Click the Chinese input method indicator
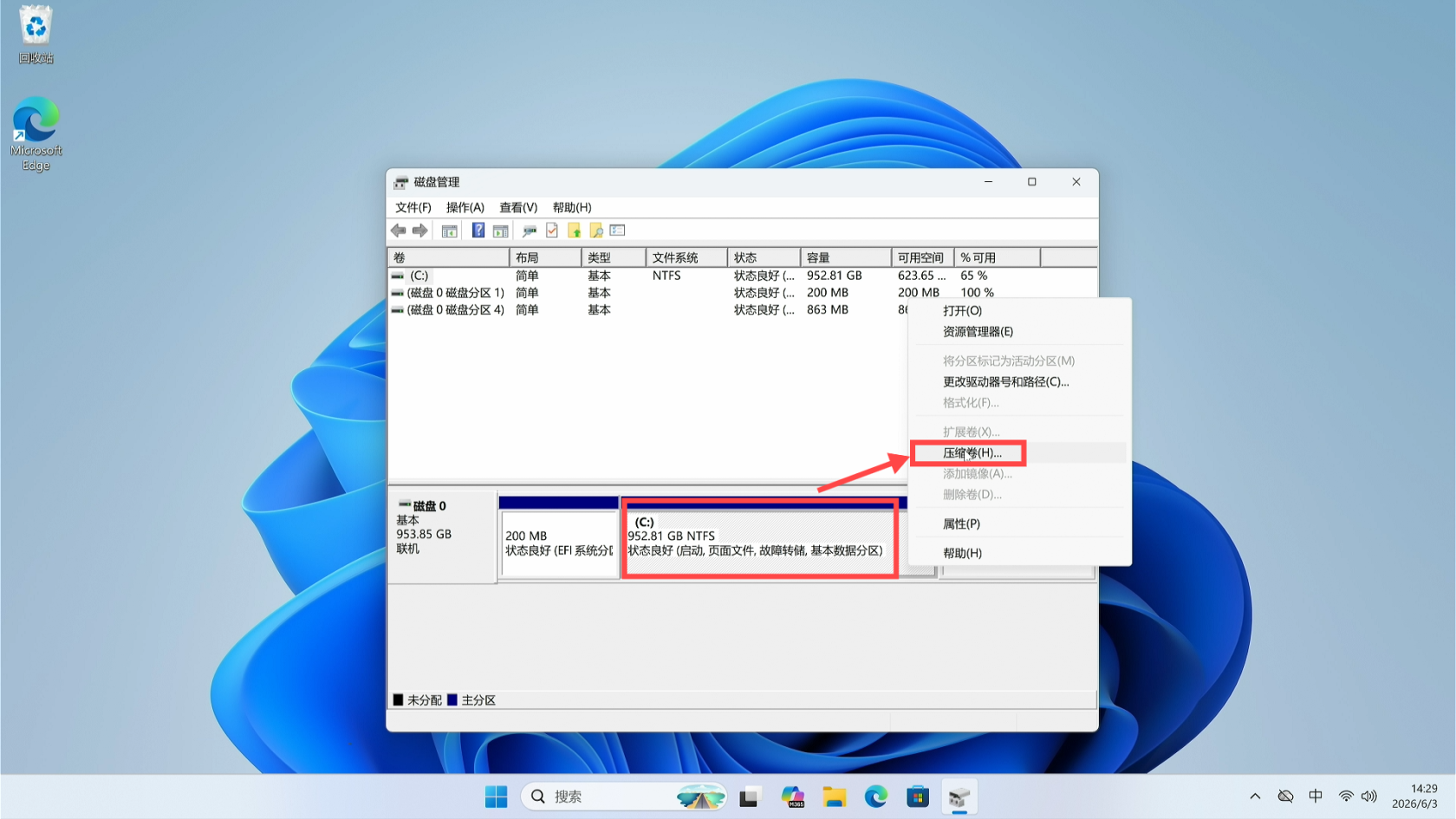Image resolution: width=1456 pixels, height=819 pixels. (x=1316, y=796)
